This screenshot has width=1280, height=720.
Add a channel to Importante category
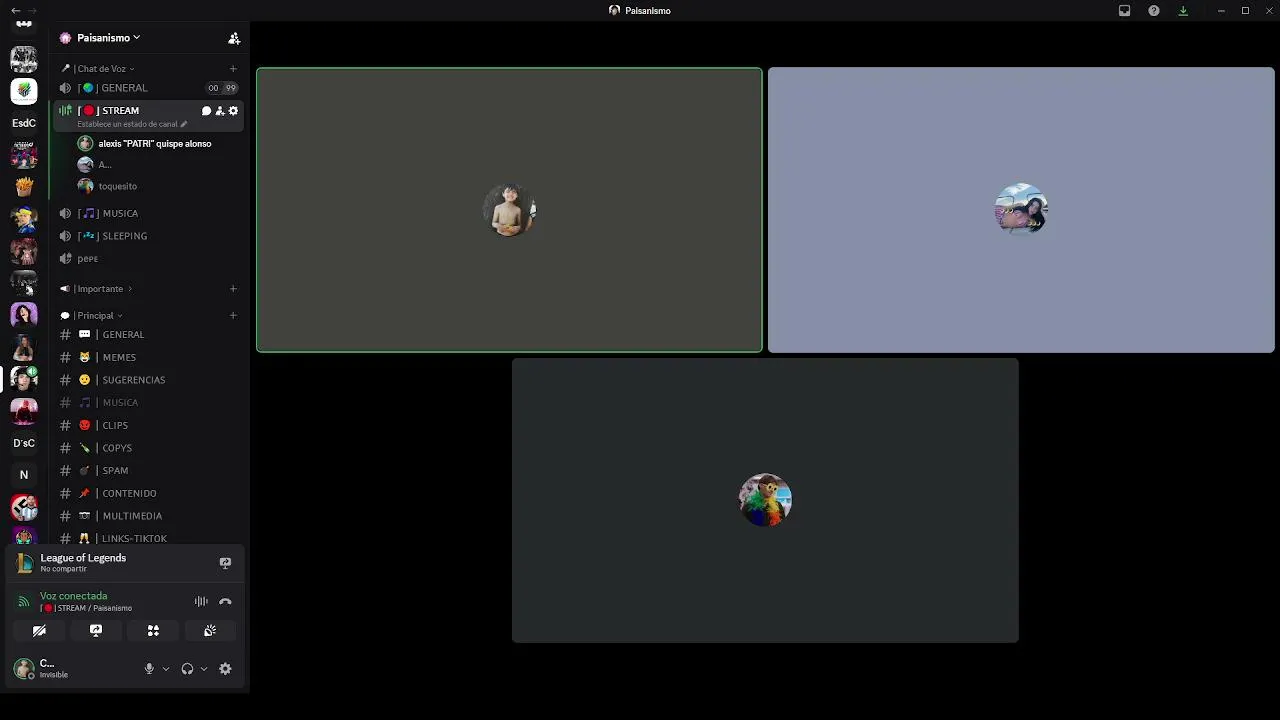pos(233,289)
